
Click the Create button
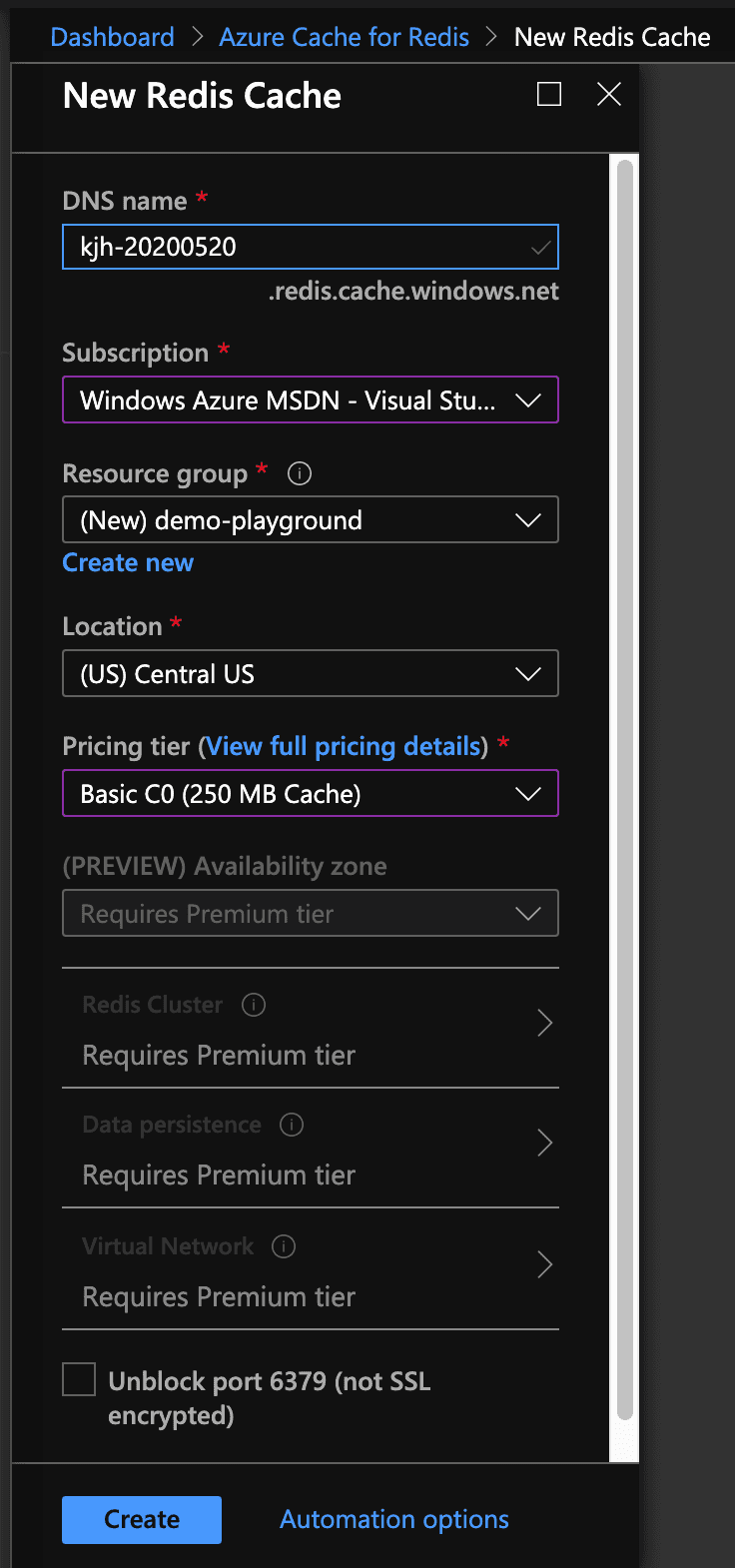click(142, 1519)
